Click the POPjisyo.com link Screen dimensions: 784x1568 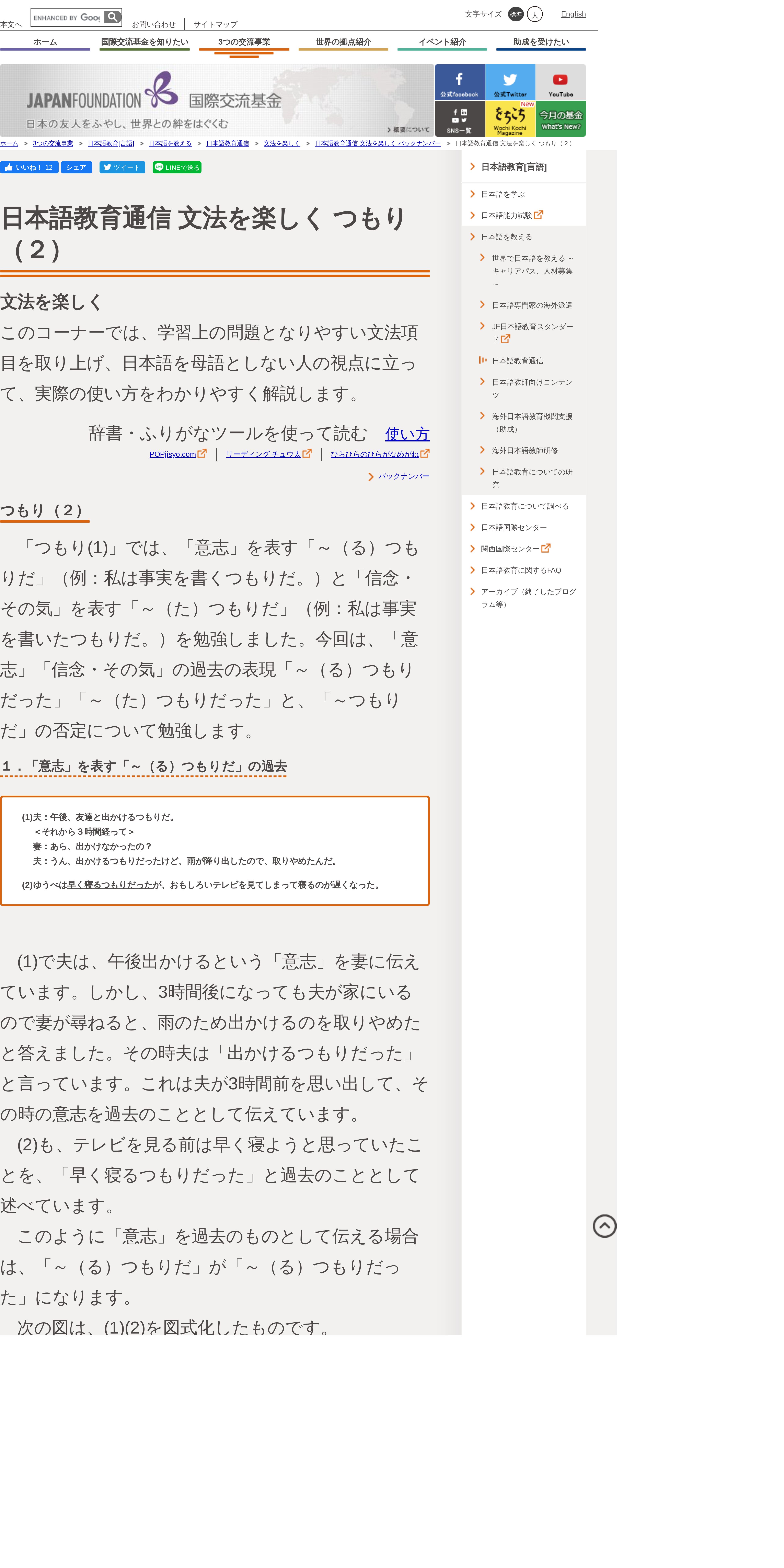(173, 454)
